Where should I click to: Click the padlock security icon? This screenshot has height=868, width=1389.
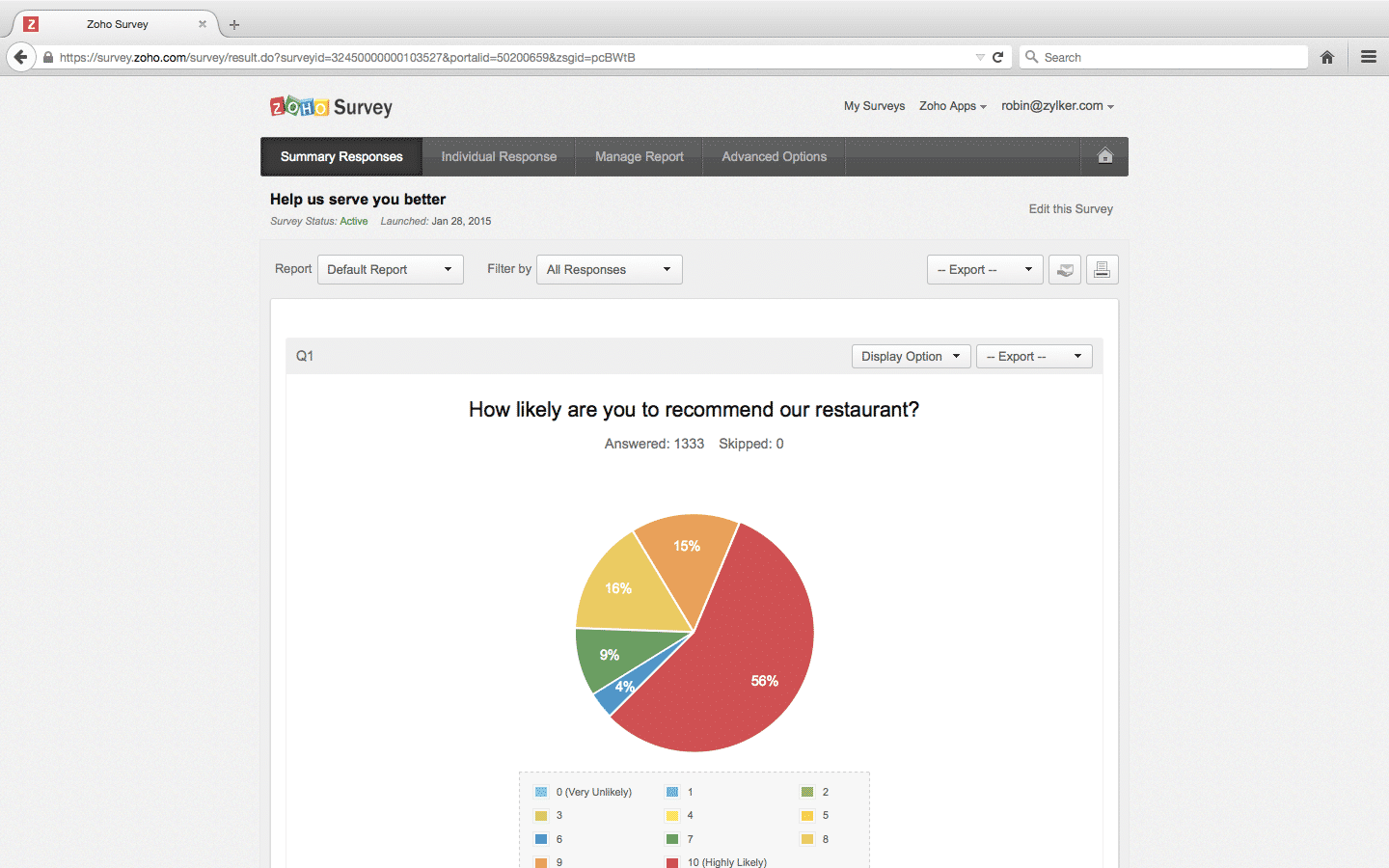(x=48, y=57)
